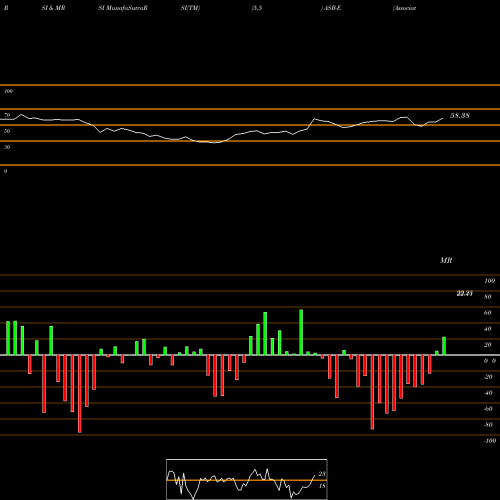Click the MR axis label 20
This screenshot has height=500, width=500.
click(x=488, y=345)
